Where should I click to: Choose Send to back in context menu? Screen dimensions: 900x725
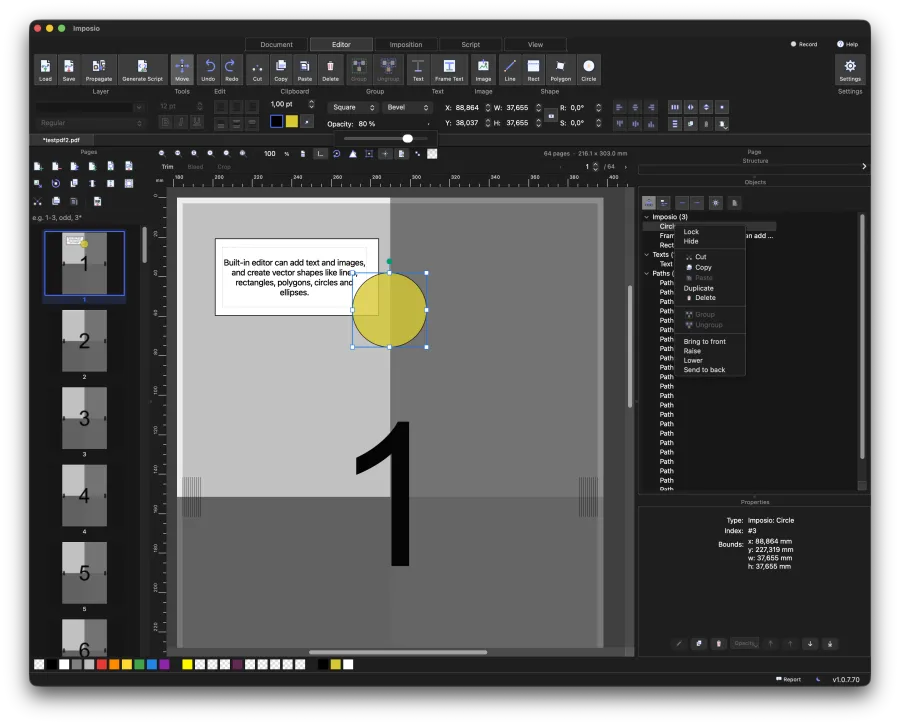[x=704, y=370]
